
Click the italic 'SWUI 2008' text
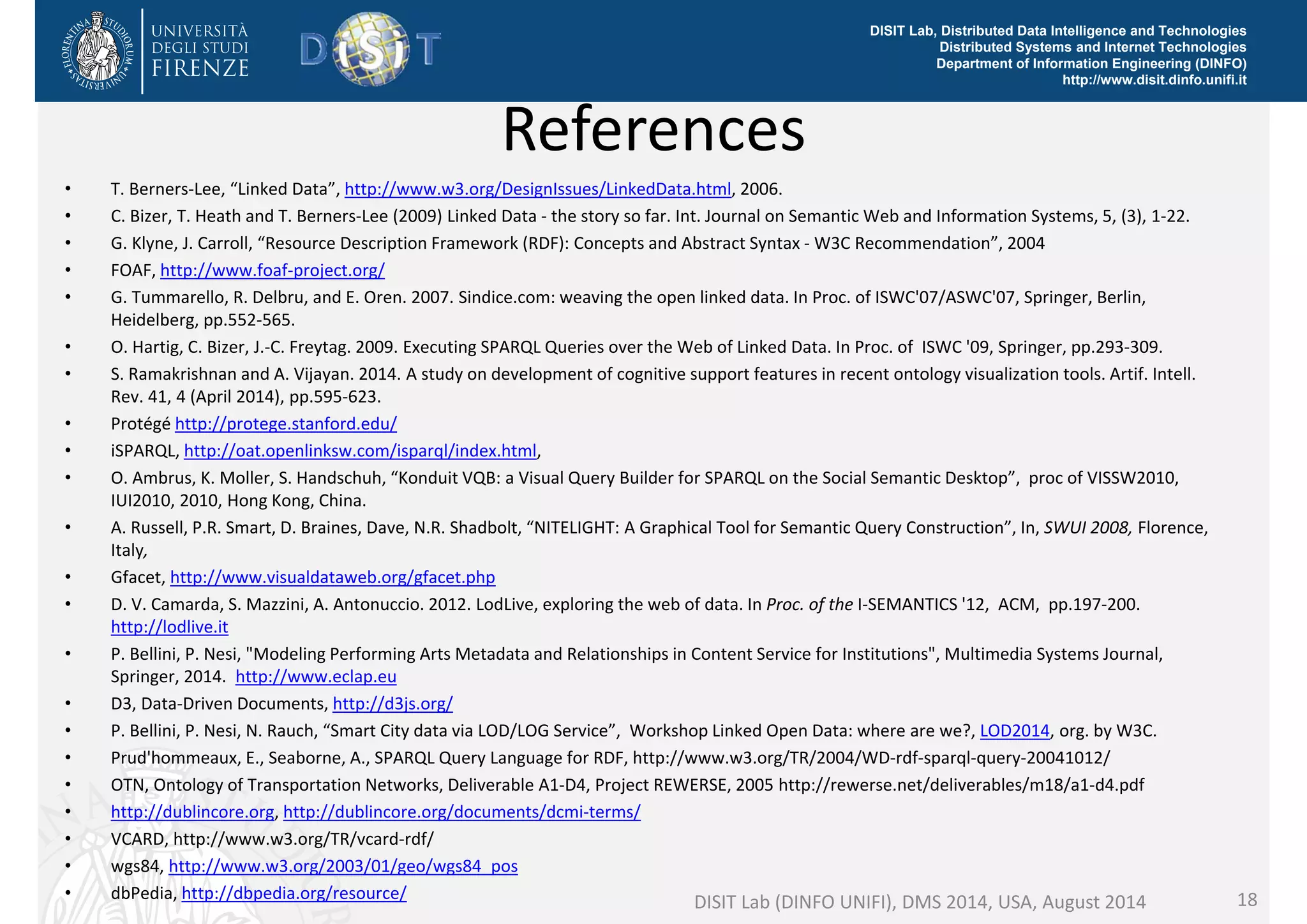coord(1088,528)
